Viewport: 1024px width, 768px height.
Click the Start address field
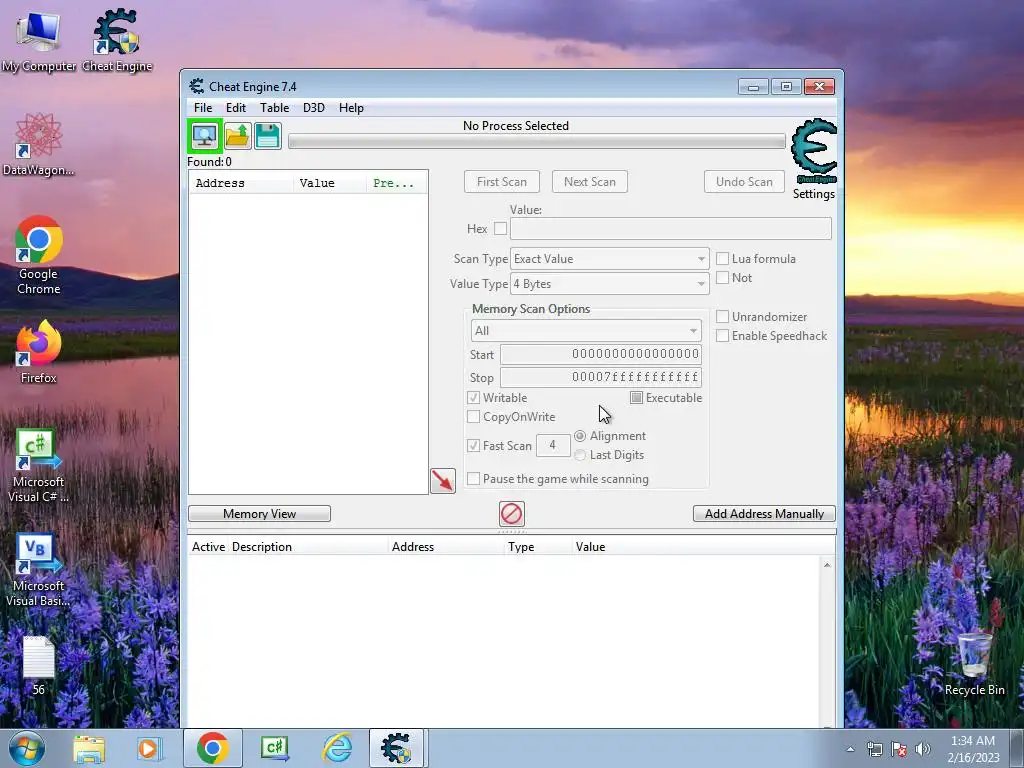pyautogui.click(x=601, y=354)
